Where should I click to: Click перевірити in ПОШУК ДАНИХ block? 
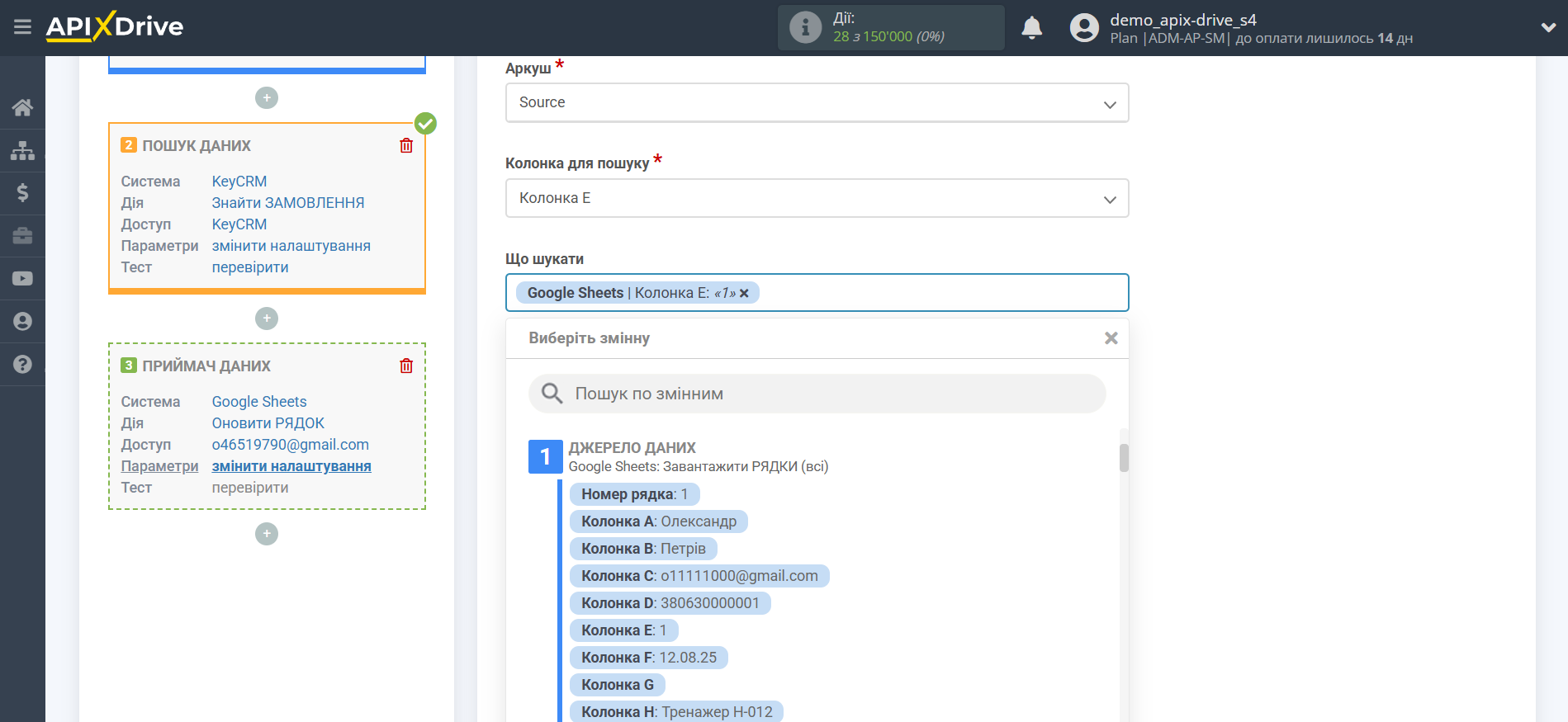tap(250, 267)
